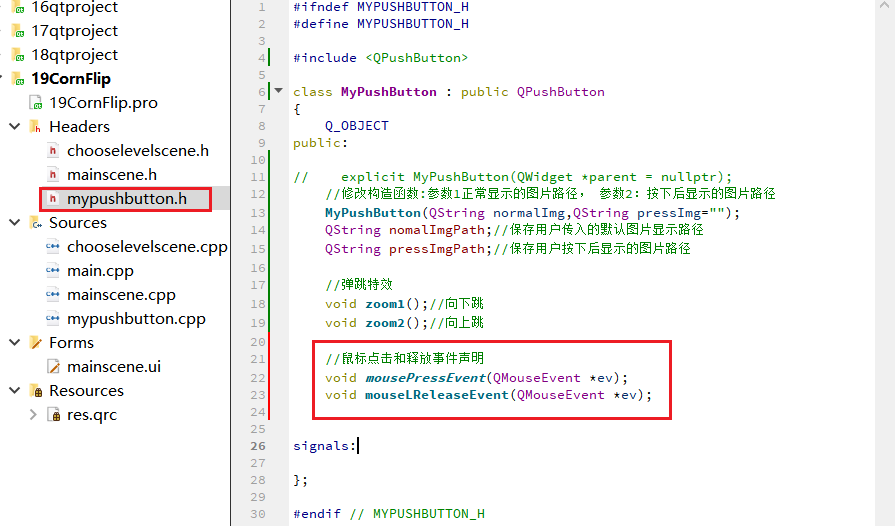Click the Sources folder icon

pyautogui.click(x=36, y=222)
